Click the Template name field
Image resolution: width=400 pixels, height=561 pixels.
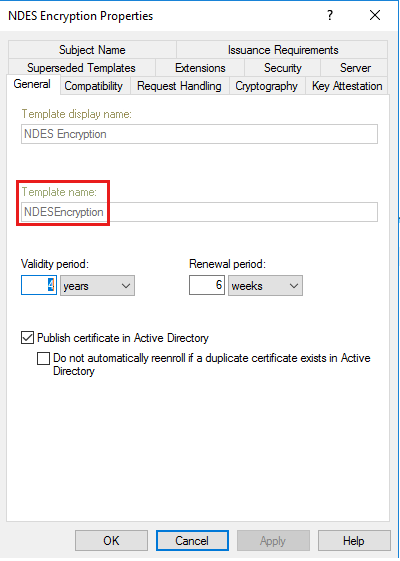tap(199, 212)
